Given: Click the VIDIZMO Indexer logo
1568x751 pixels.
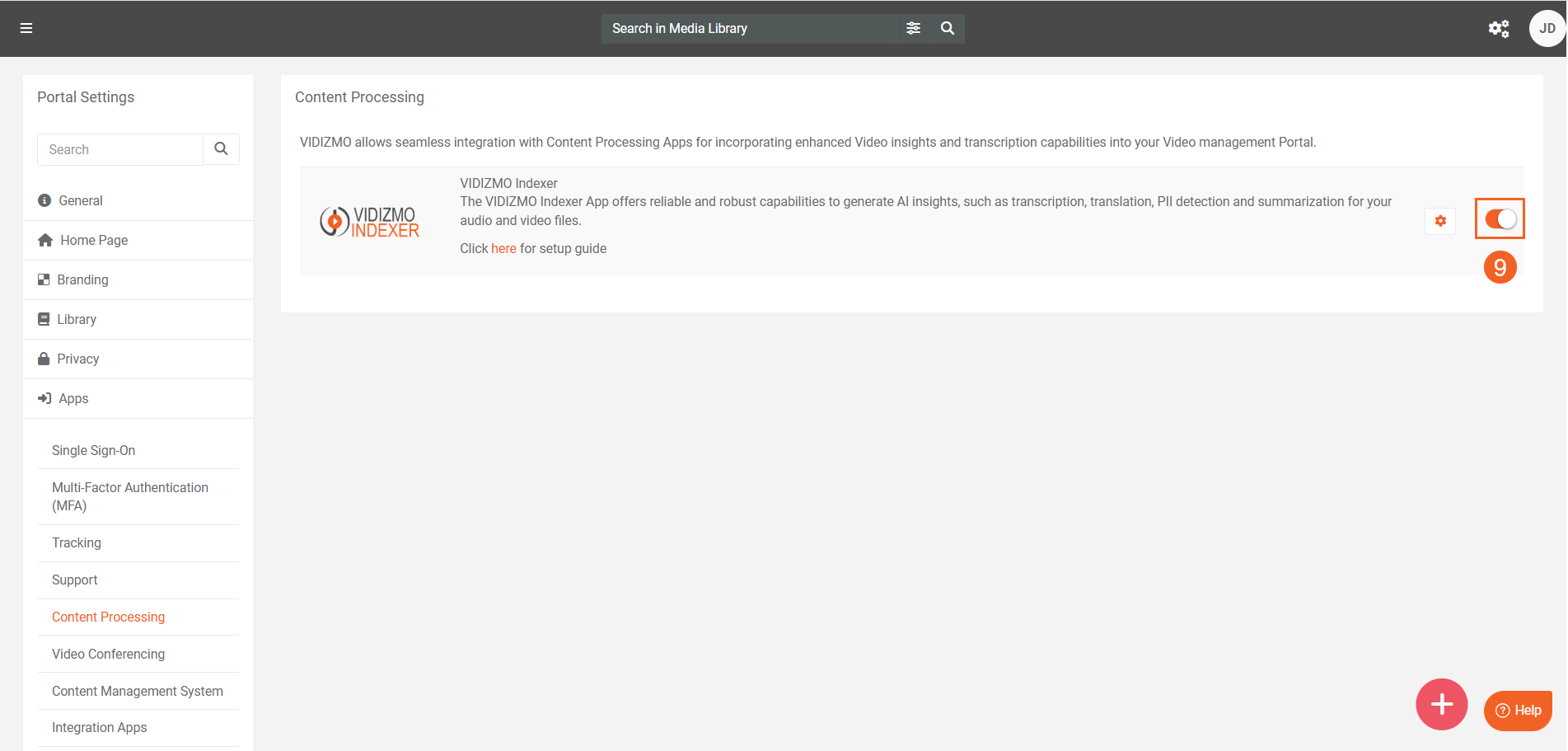Looking at the screenshot, I should 370,221.
